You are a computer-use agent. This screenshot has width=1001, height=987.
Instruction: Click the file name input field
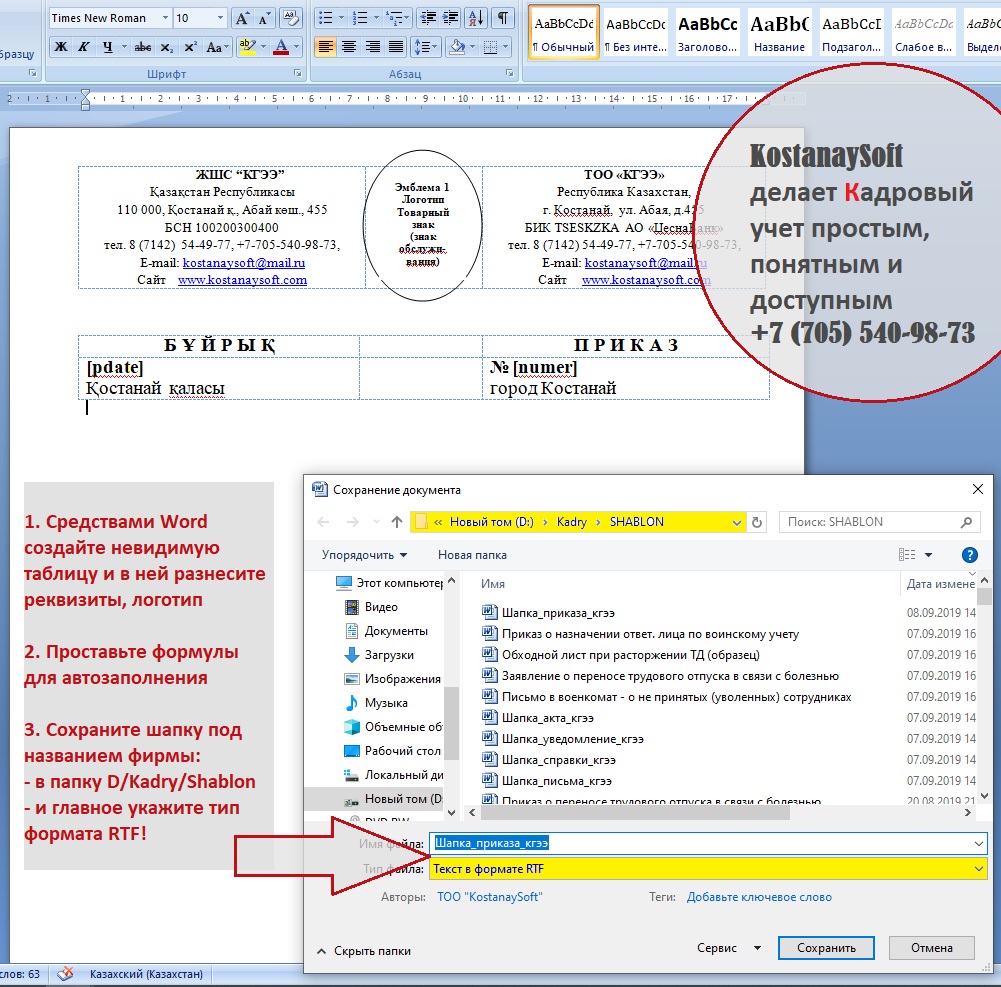click(707, 843)
